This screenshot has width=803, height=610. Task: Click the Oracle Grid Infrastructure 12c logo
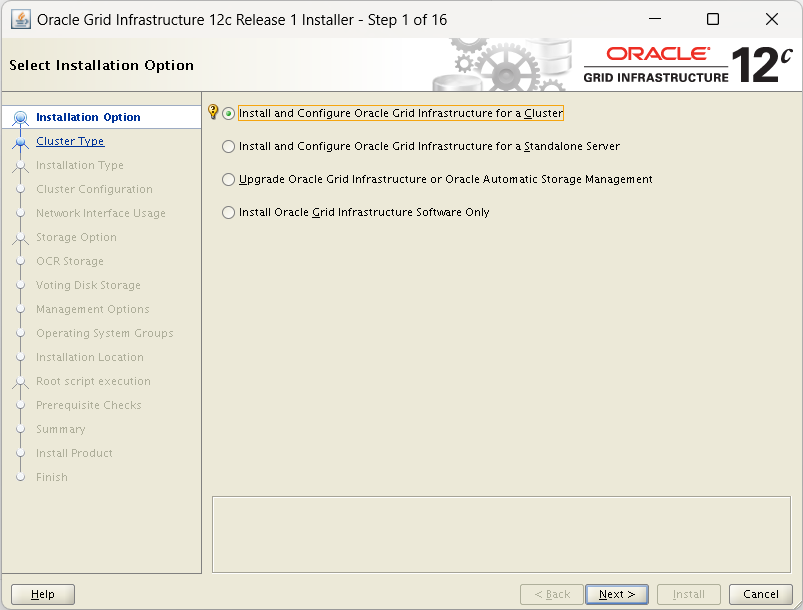point(688,65)
